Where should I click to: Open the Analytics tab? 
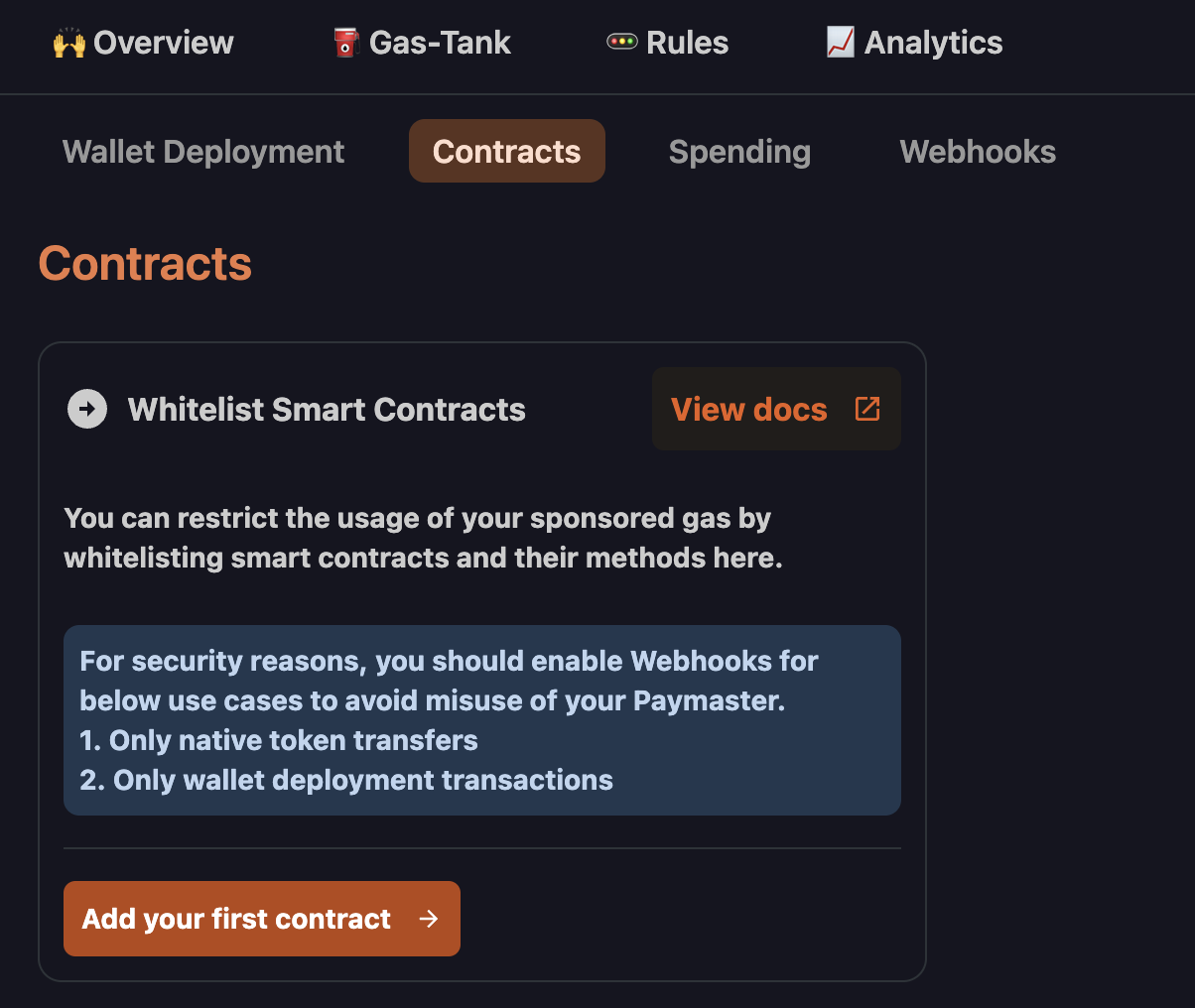click(x=933, y=43)
